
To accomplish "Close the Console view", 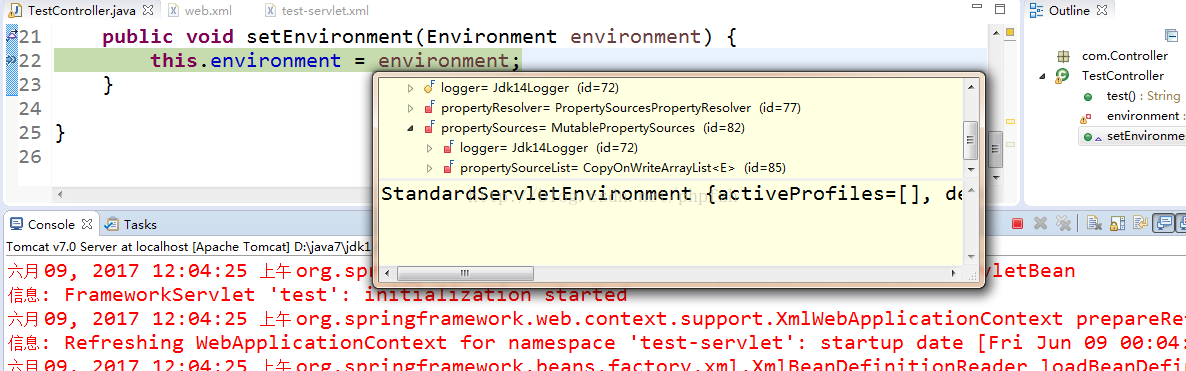I will (86, 224).
